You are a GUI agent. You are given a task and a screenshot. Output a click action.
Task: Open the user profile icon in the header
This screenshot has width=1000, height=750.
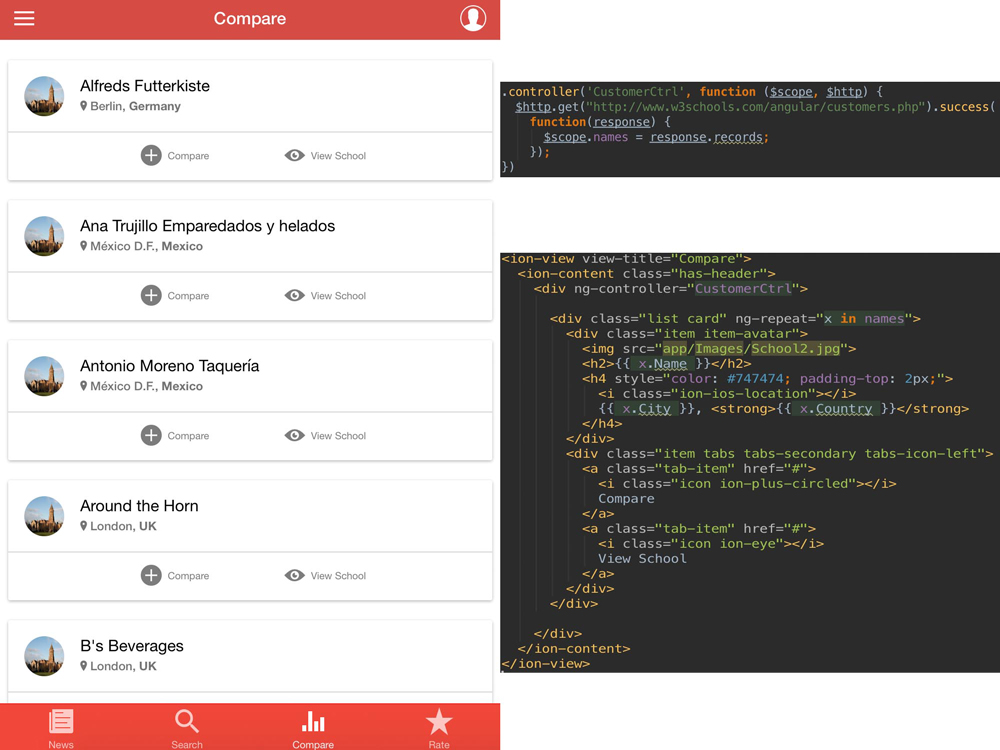click(x=472, y=19)
